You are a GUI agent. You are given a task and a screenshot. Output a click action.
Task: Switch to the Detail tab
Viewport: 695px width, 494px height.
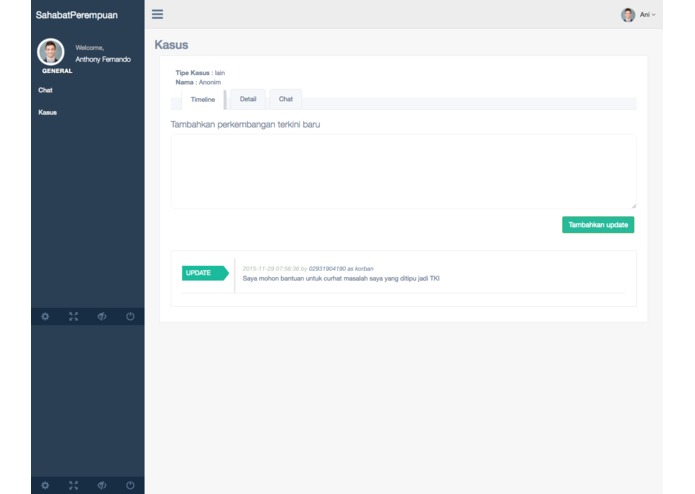pyautogui.click(x=248, y=99)
